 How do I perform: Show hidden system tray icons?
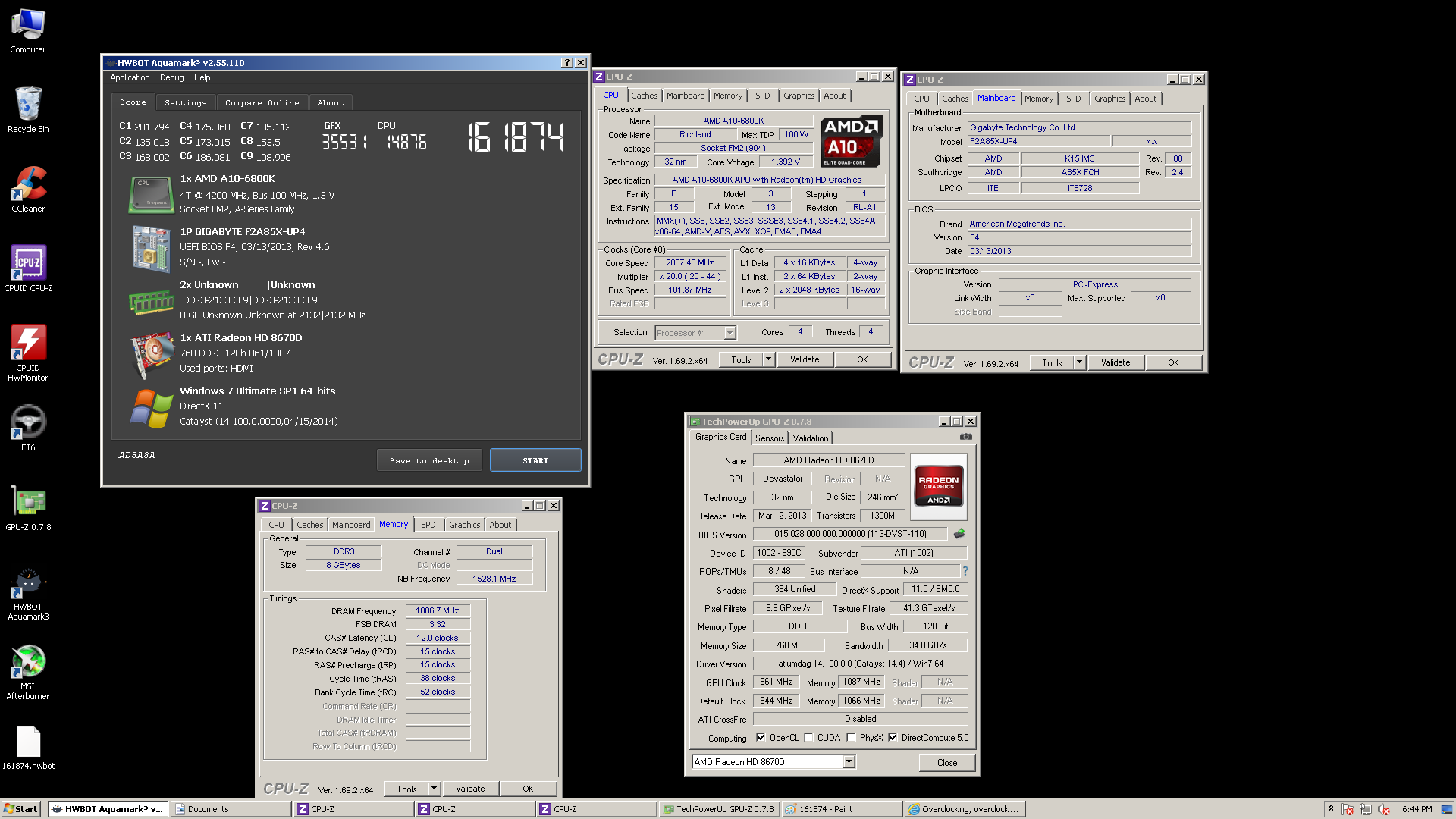[x=1331, y=809]
